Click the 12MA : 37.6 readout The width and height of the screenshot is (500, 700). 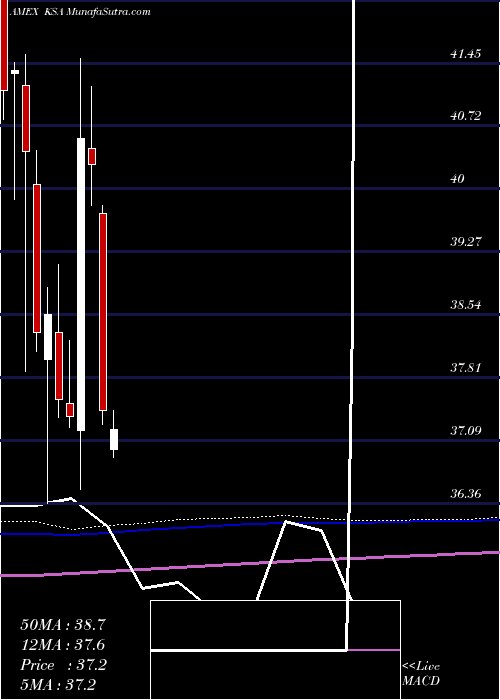coord(63,645)
